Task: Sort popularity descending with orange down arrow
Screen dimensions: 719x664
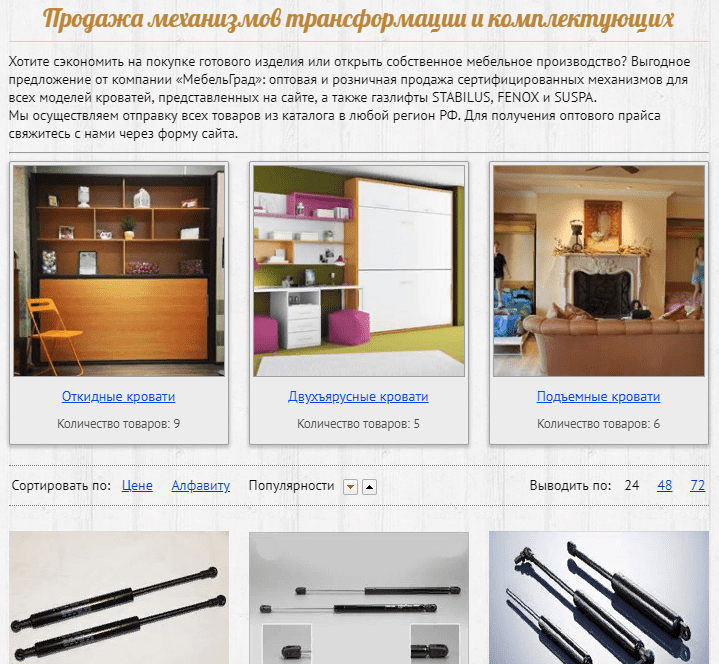Action: tap(350, 487)
